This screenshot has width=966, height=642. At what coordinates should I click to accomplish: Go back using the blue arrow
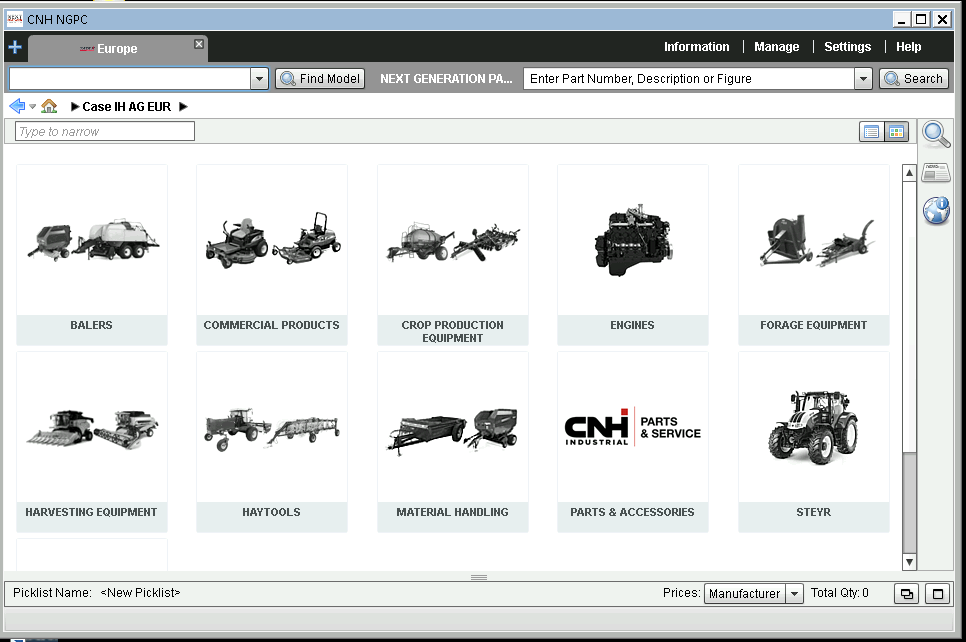click(x=16, y=106)
